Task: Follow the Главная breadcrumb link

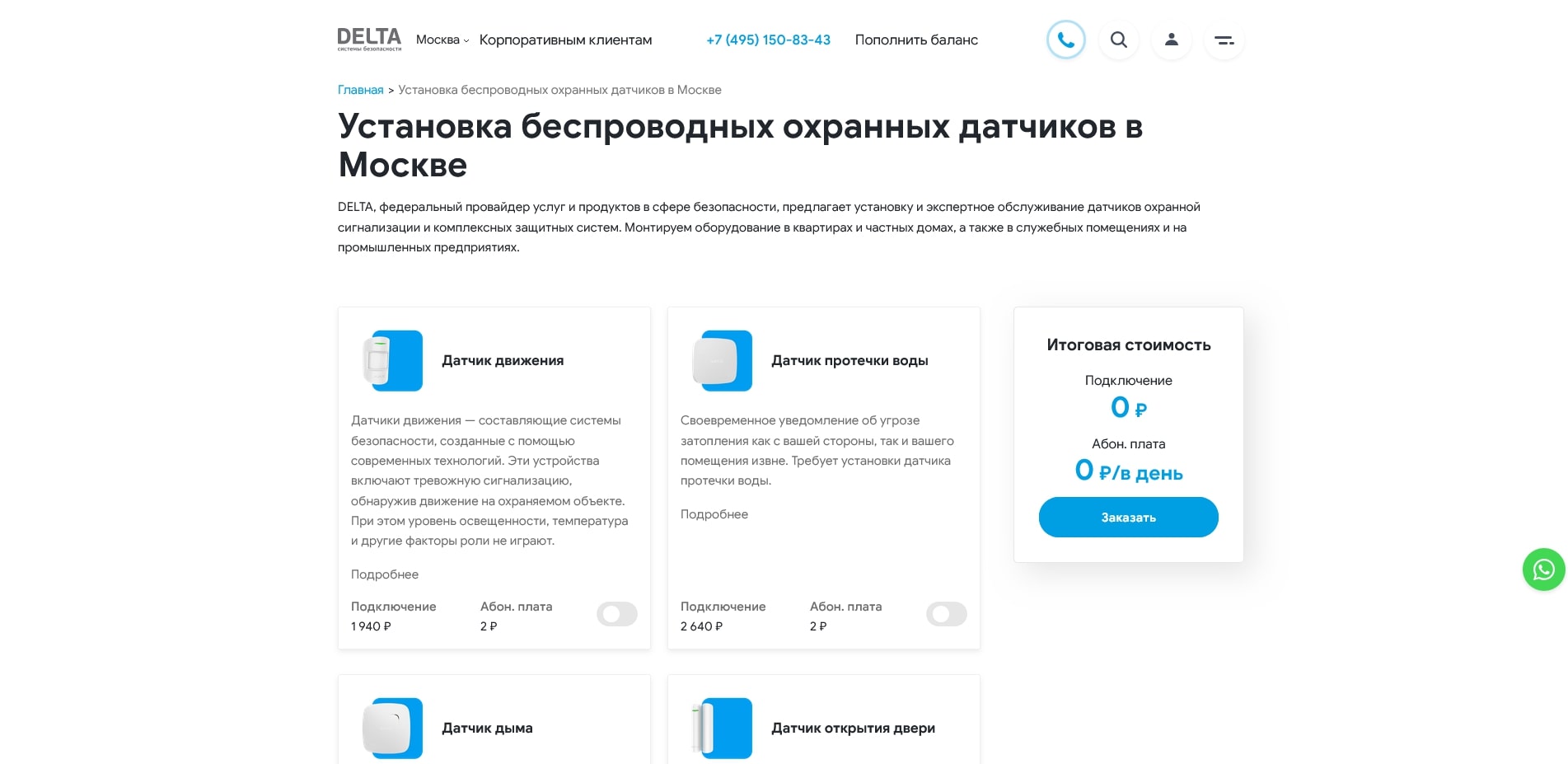Action: pyautogui.click(x=359, y=89)
